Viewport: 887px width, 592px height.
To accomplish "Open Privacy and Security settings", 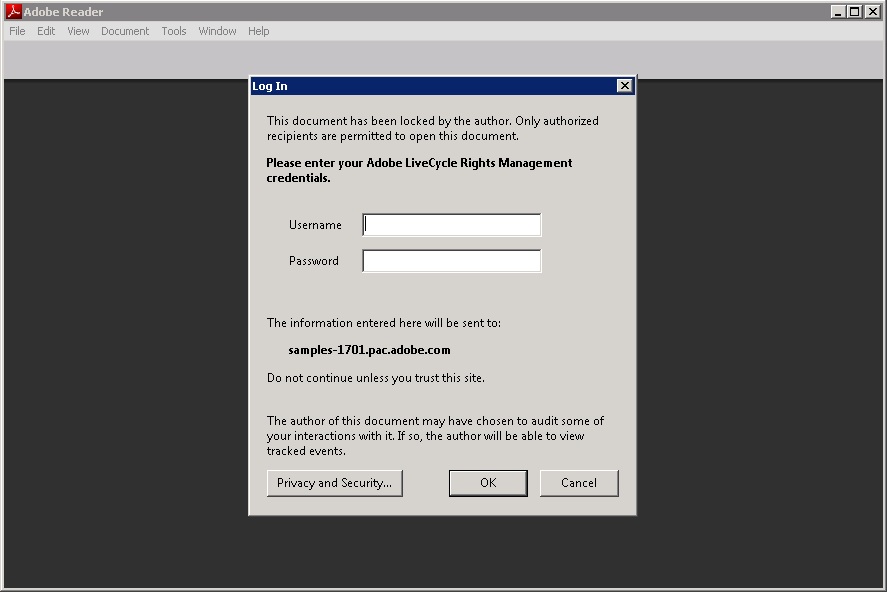I will tap(335, 482).
